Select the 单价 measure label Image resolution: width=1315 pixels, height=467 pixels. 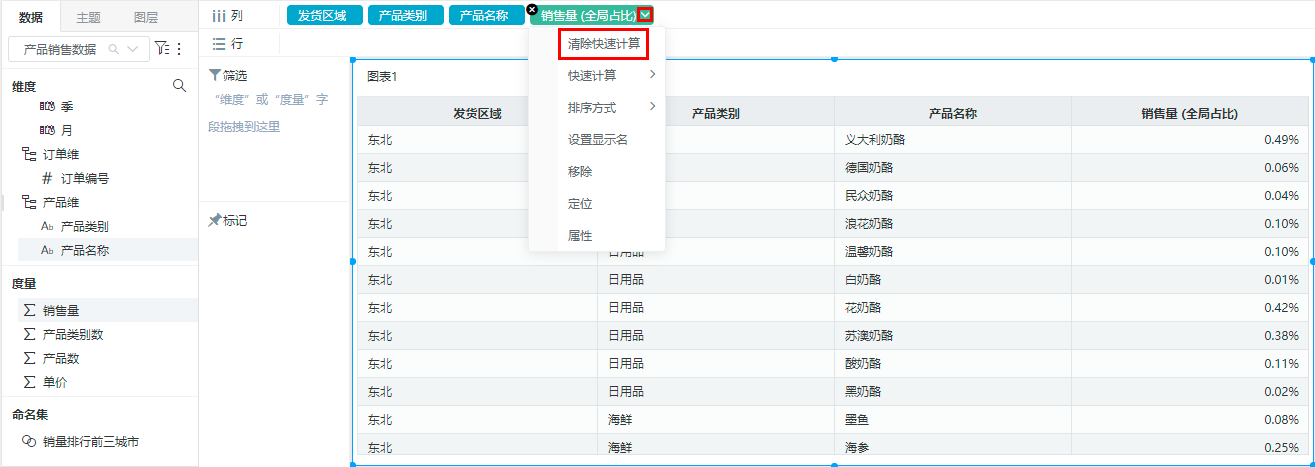coord(55,382)
